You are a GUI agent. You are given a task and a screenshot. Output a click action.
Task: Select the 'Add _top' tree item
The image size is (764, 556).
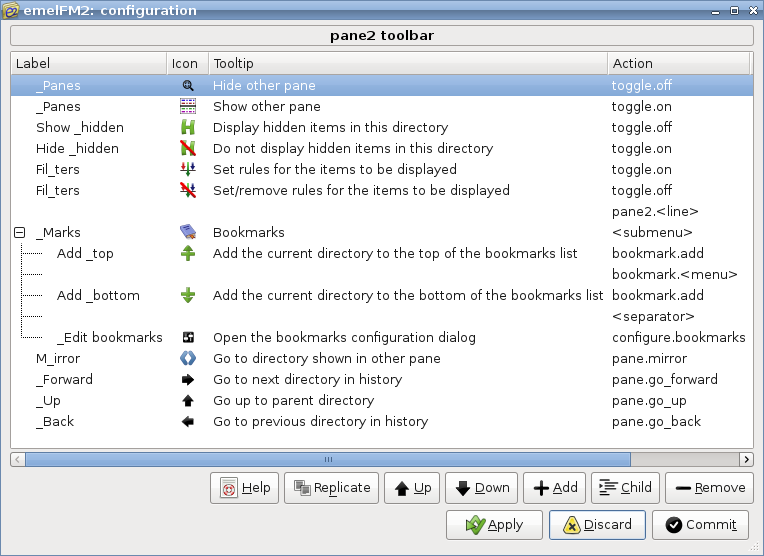pyautogui.click(x=85, y=253)
